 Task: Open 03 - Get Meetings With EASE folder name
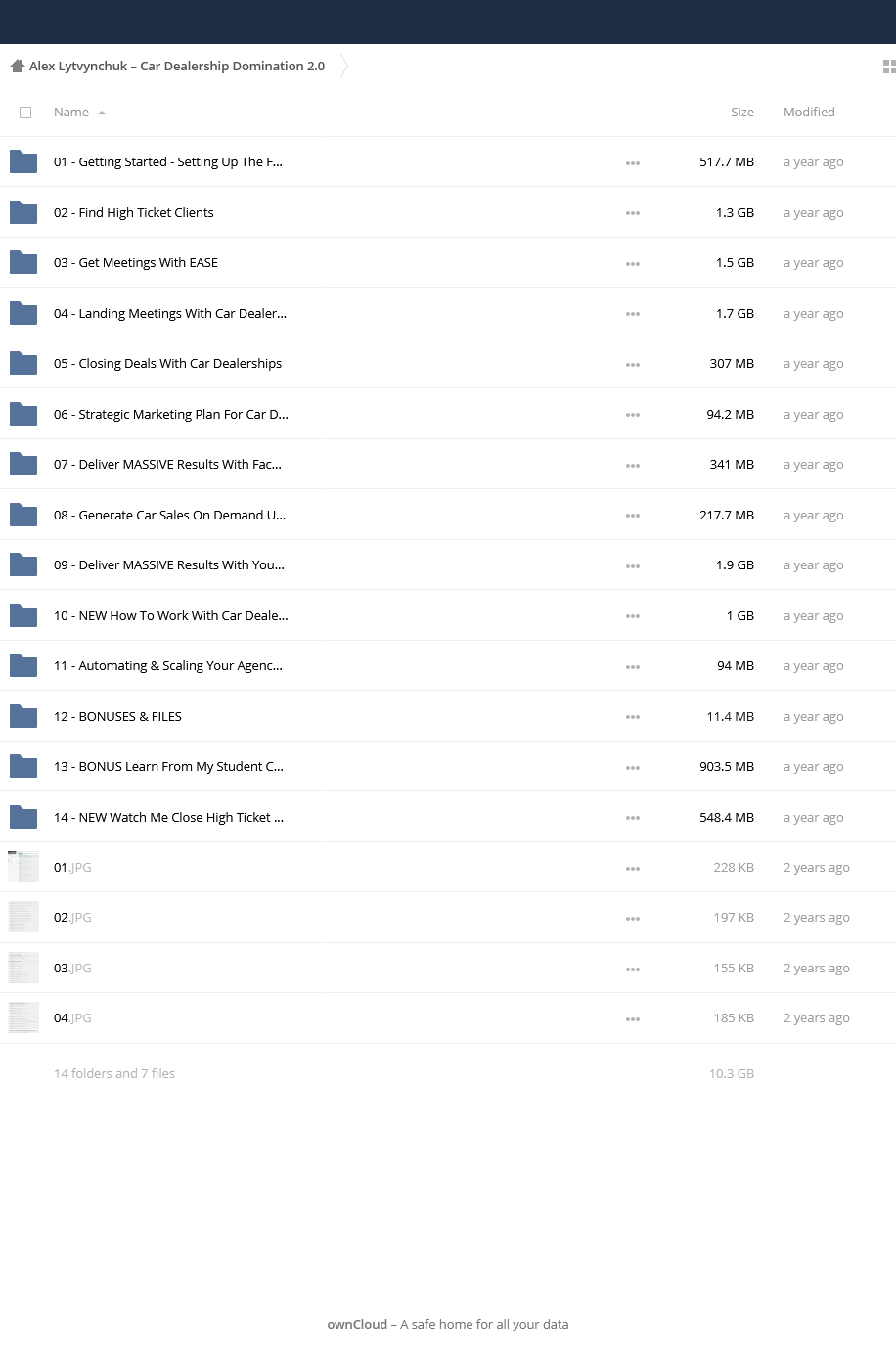tap(136, 263)
